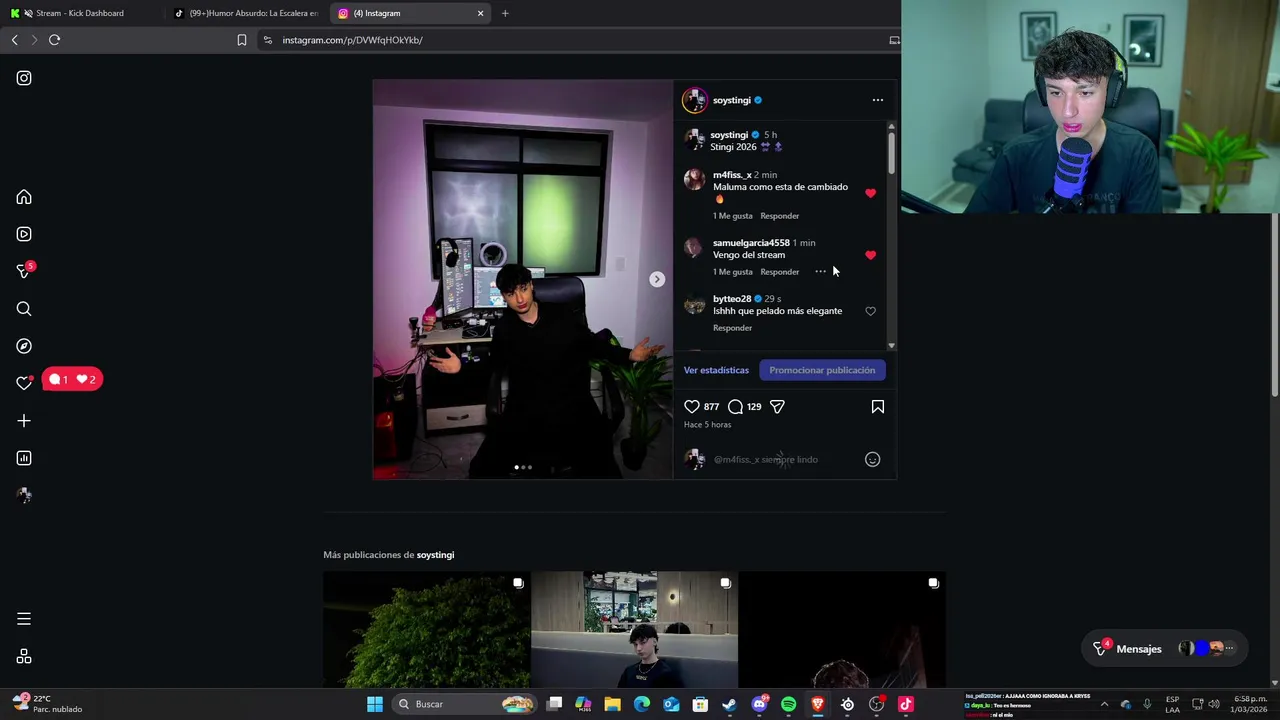Screen dimensions: 1280x720
Task: Open site information icon in the address bar
Action: [267, 40]
